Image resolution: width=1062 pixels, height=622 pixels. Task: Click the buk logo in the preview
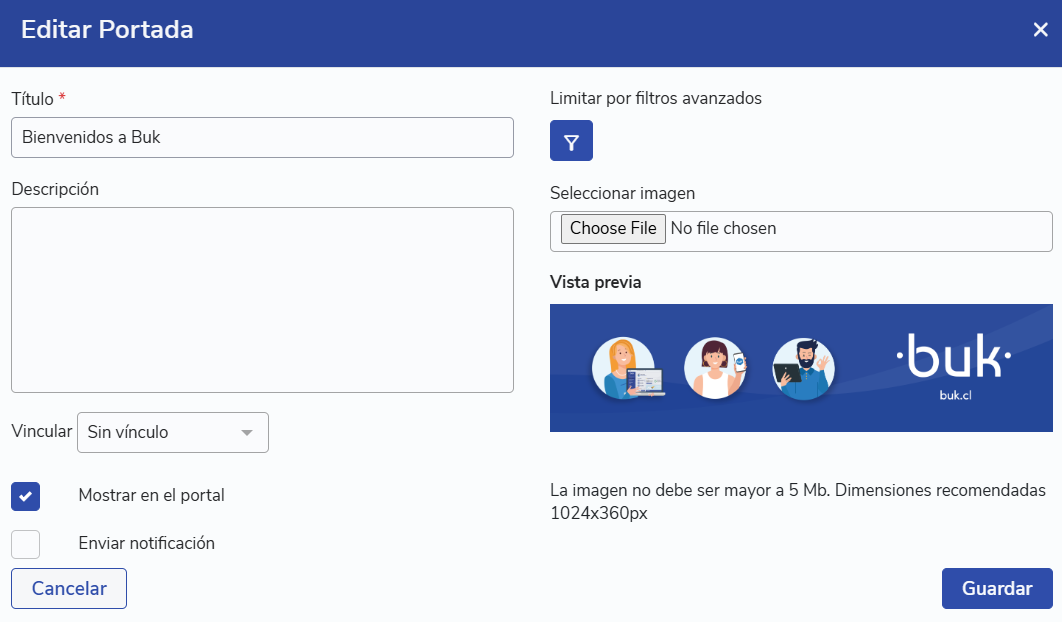coord(953,358)
